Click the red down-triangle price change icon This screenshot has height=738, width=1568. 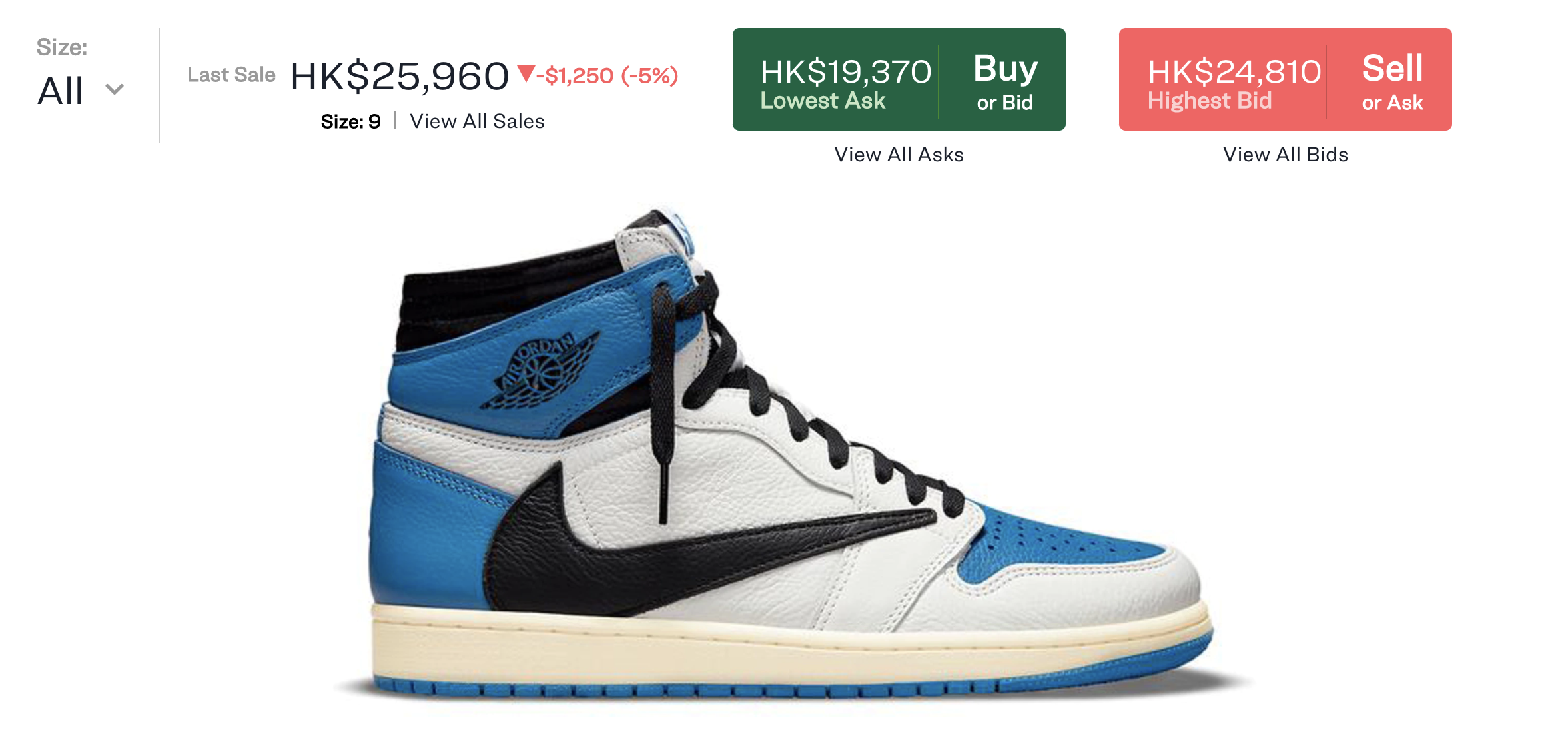(526, 73)
